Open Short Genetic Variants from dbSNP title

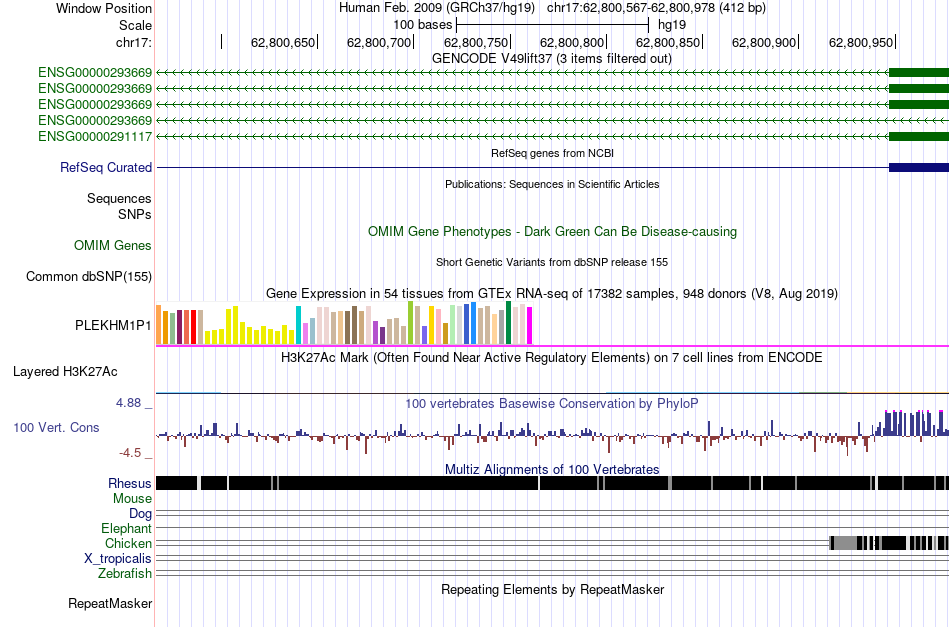[x=552, y=262]
